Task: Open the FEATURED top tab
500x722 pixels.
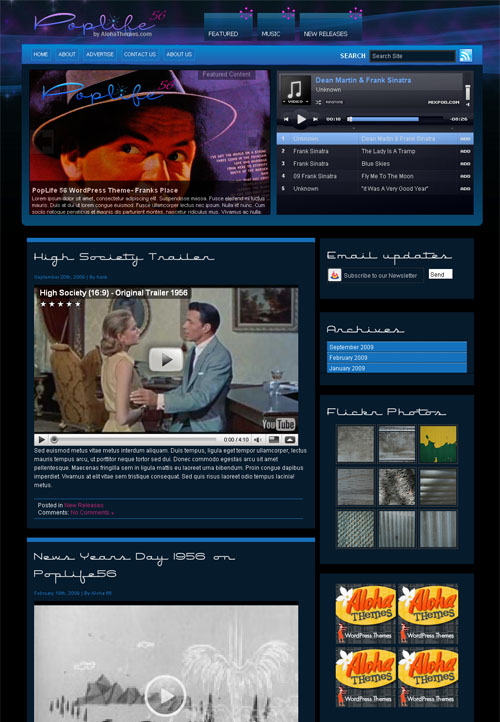Action: 228,27
